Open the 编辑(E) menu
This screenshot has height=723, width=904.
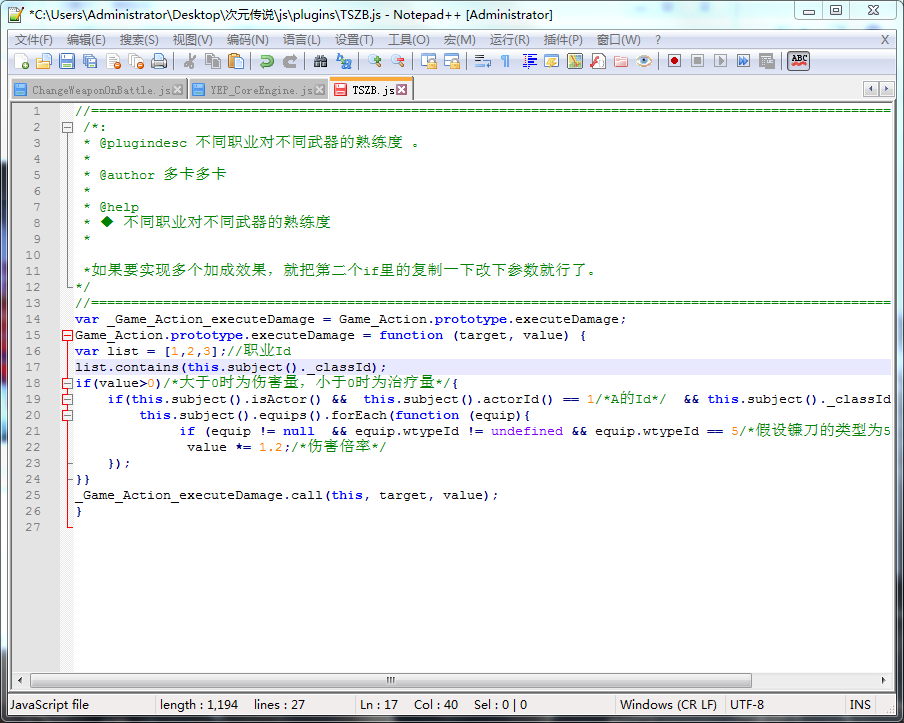click(x=86, y=40)
